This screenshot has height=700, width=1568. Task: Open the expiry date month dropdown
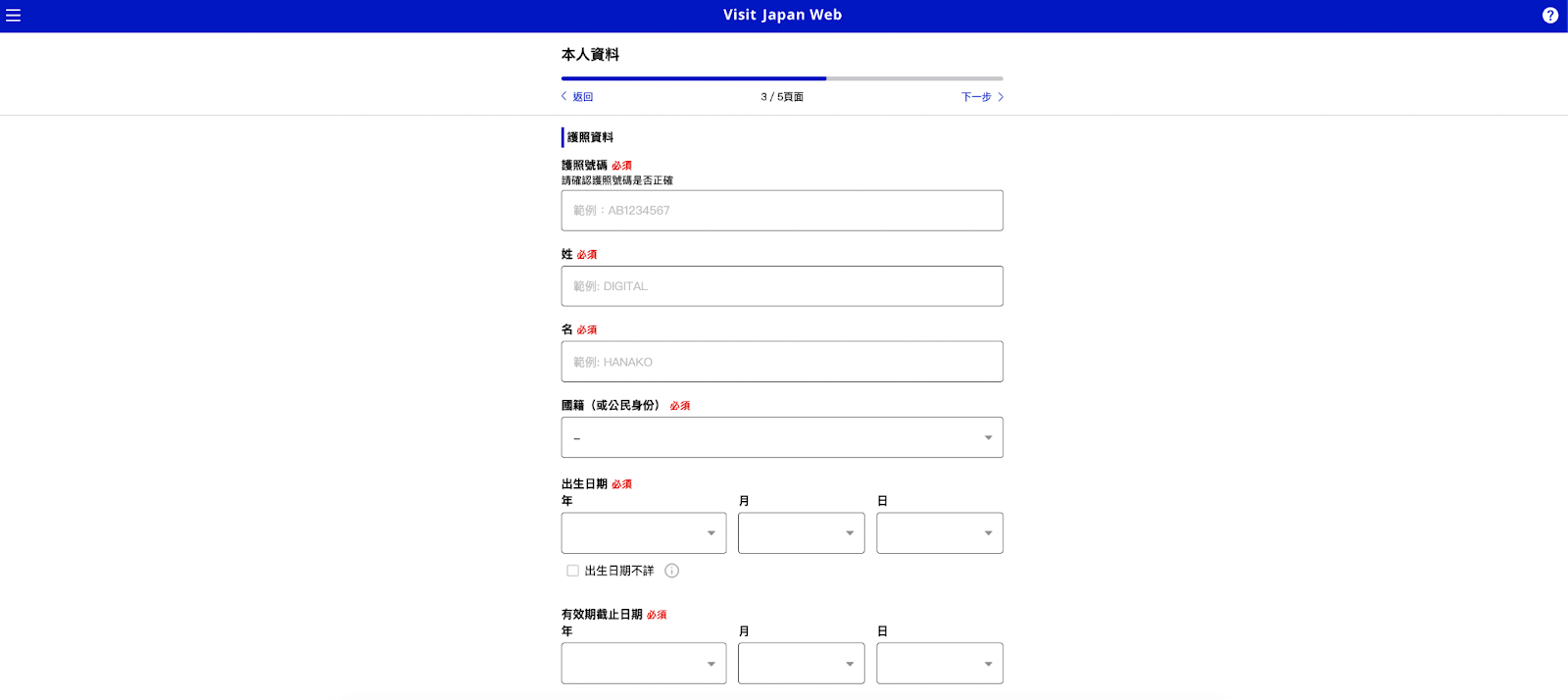[x=801, y=664]
